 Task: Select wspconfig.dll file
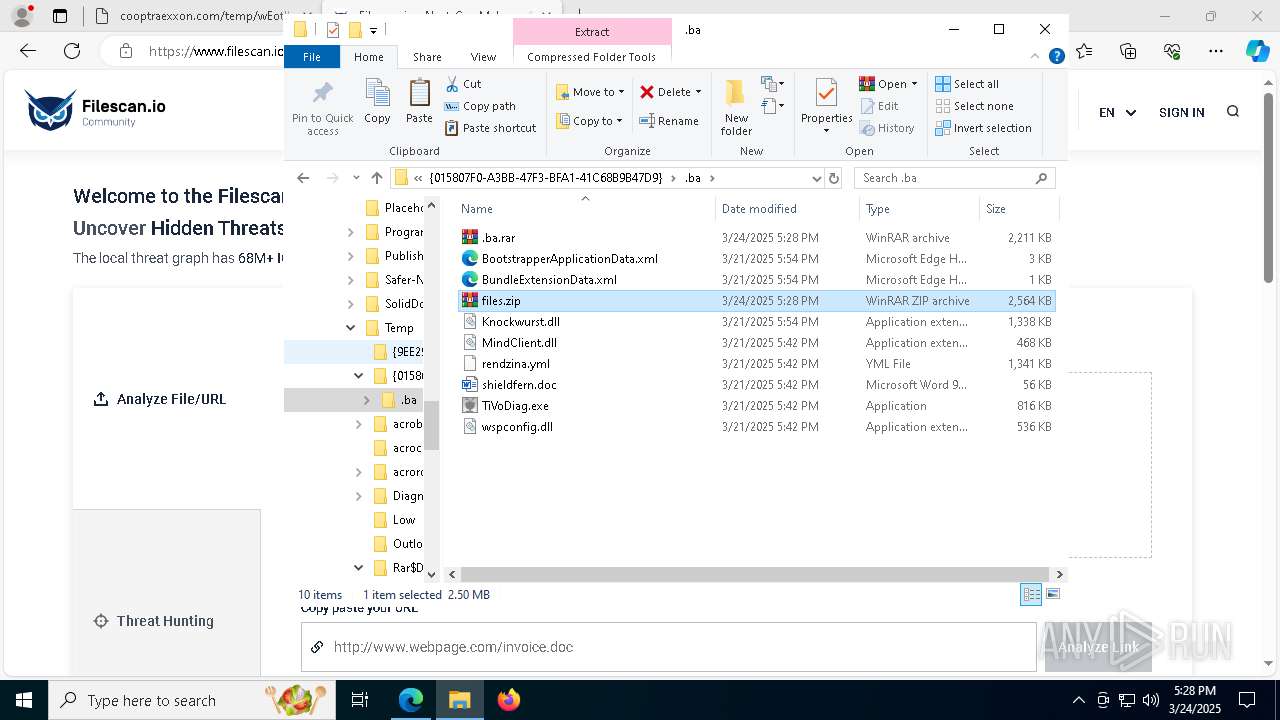click(756, 427)
